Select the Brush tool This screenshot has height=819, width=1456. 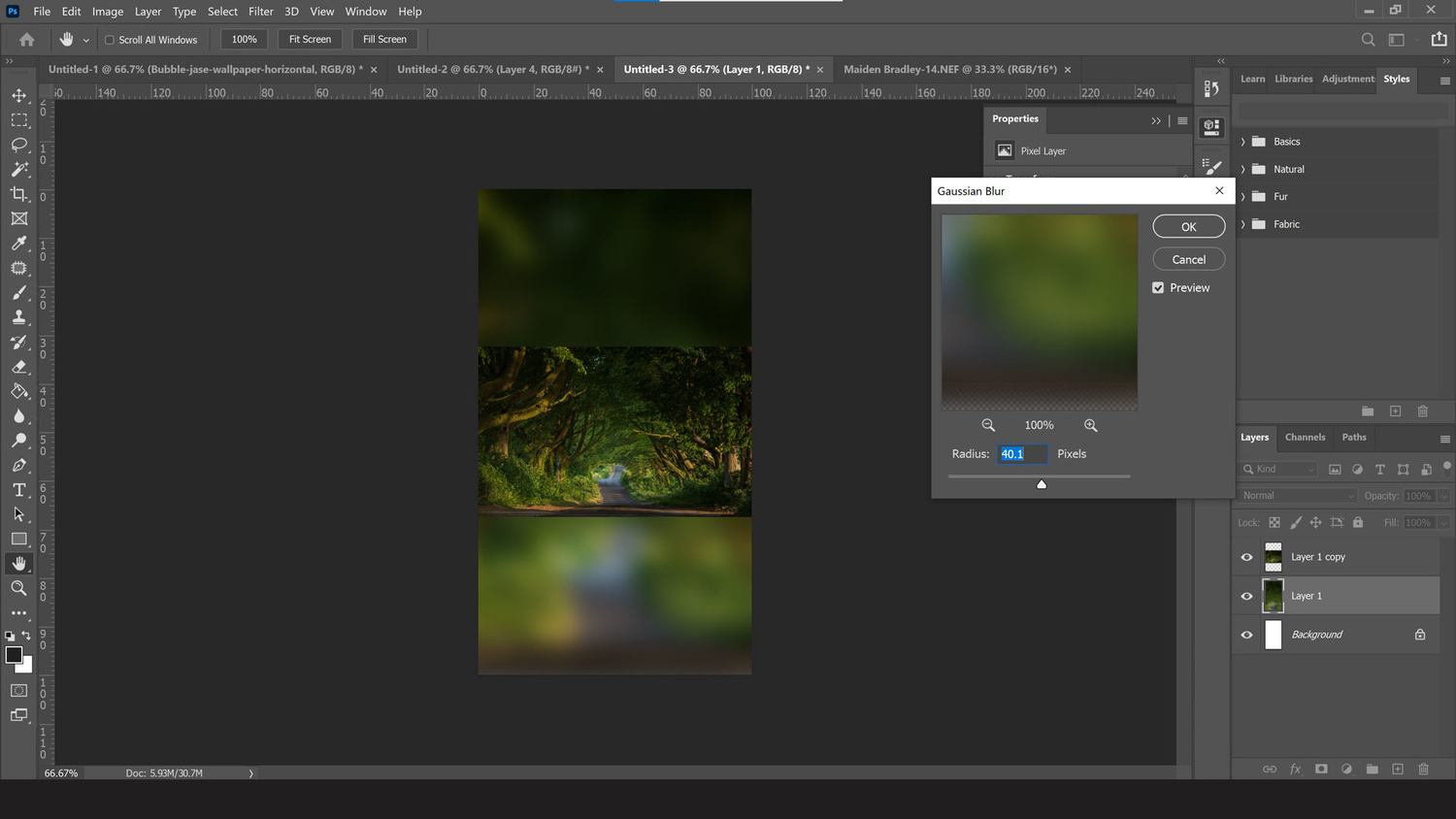18,292
